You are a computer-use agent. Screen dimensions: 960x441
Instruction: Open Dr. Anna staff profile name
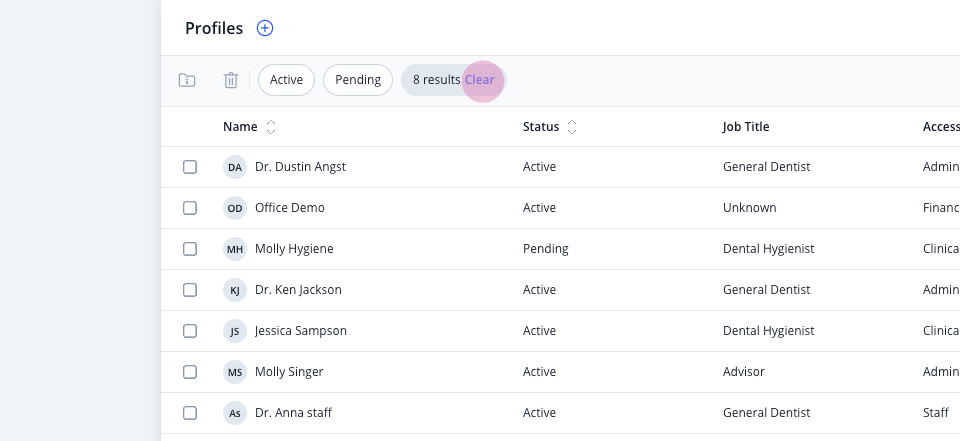click(x=293, y=413)
